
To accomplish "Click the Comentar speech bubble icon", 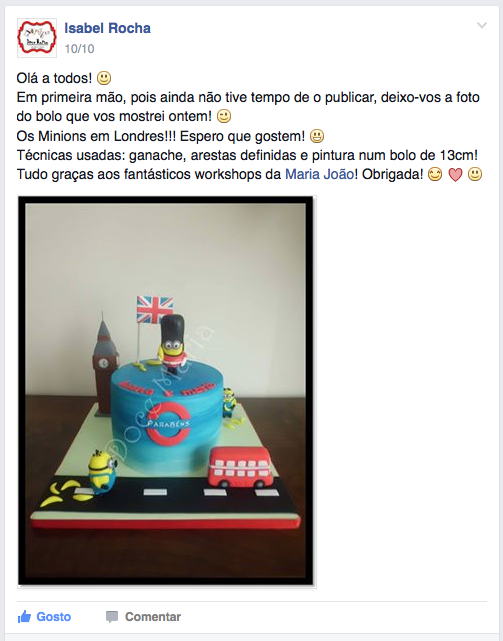I will (x=112, y=617).
